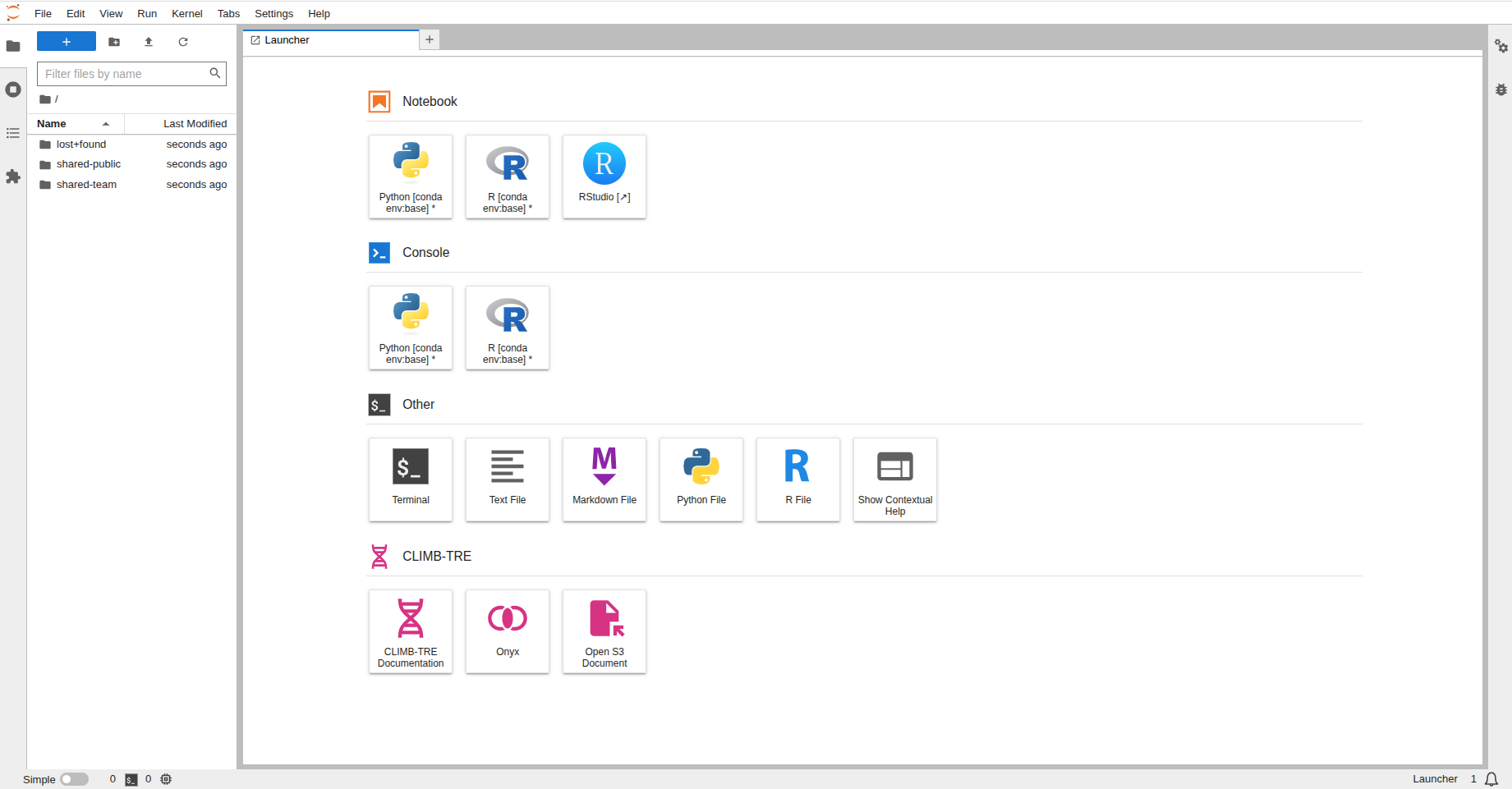Open the CLIMB-TRE Documentation
Viewport: 1512px width, 789px height.
pyautogui.click(x=410, y=631)
